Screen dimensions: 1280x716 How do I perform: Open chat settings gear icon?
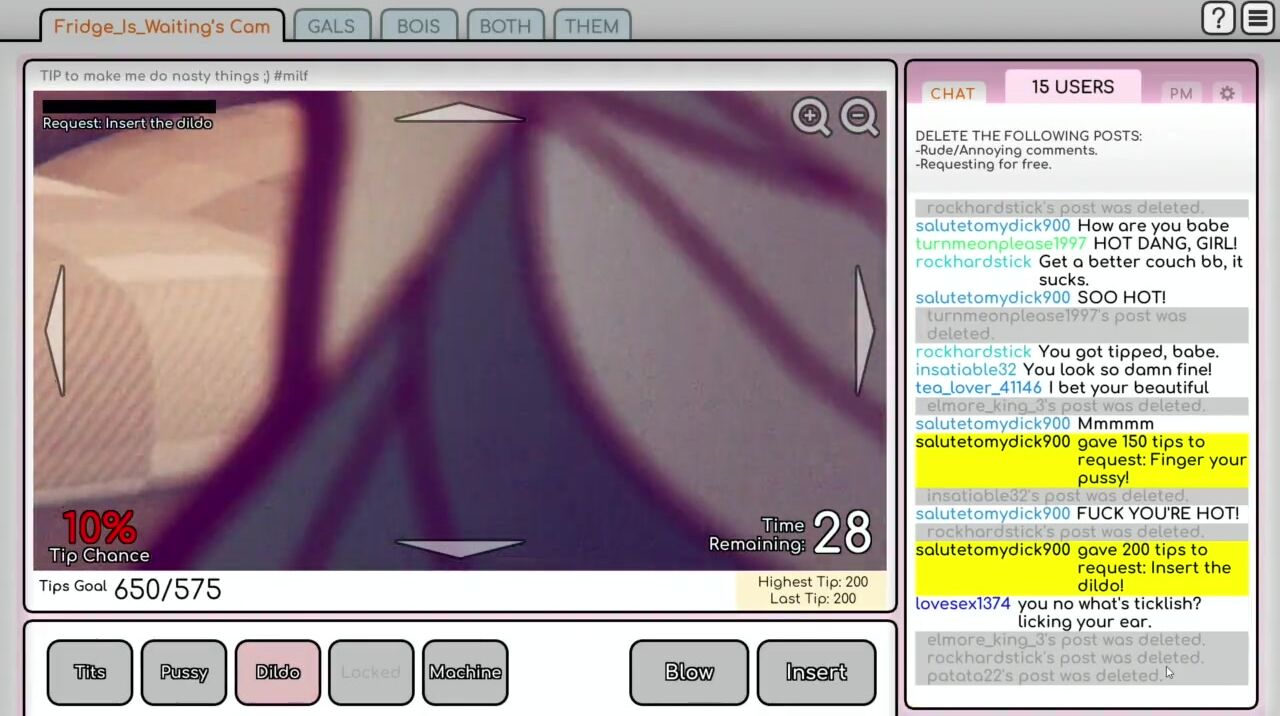click(x=1227, y=93)
